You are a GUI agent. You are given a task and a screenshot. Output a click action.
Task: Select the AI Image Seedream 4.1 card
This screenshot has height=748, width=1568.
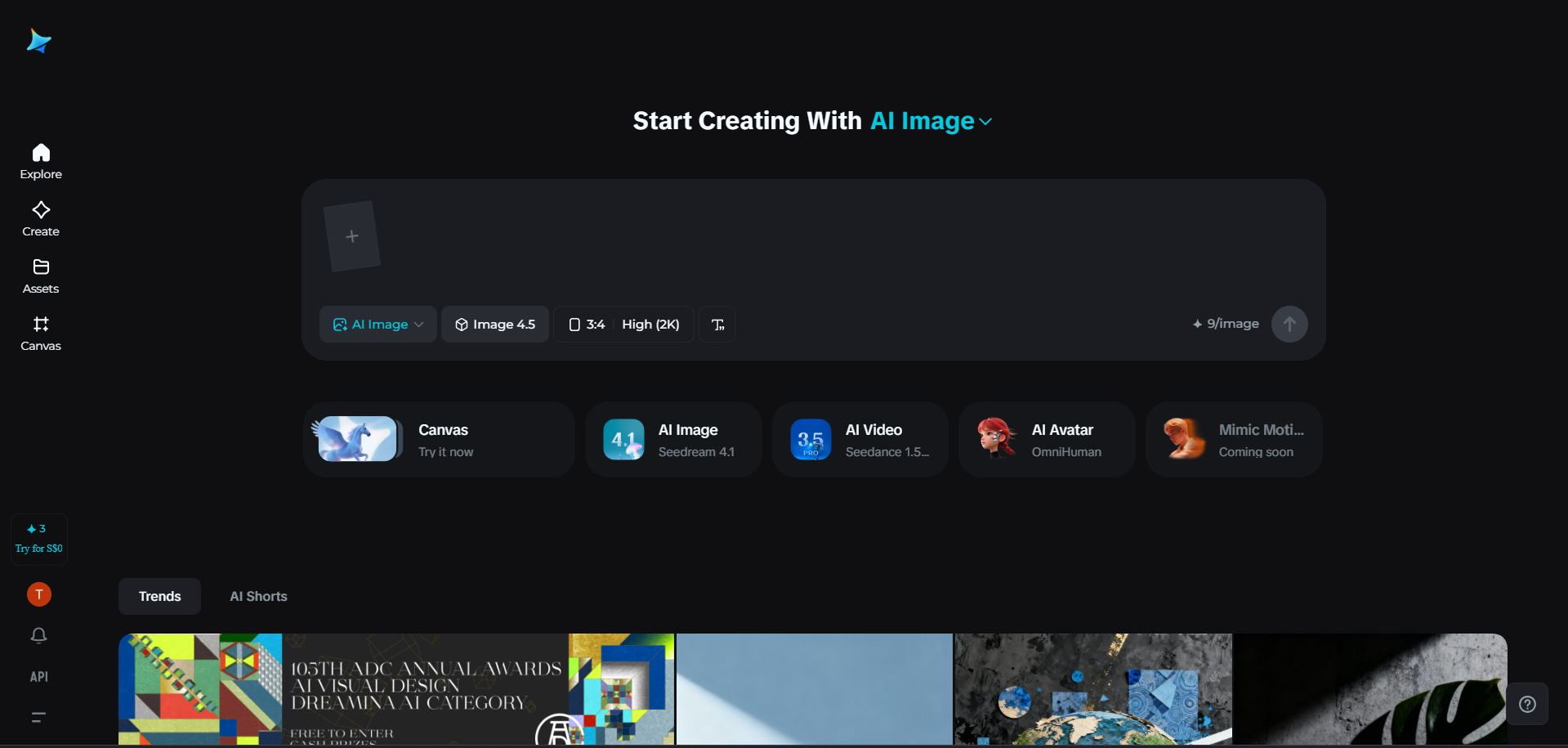pos(673,440)
